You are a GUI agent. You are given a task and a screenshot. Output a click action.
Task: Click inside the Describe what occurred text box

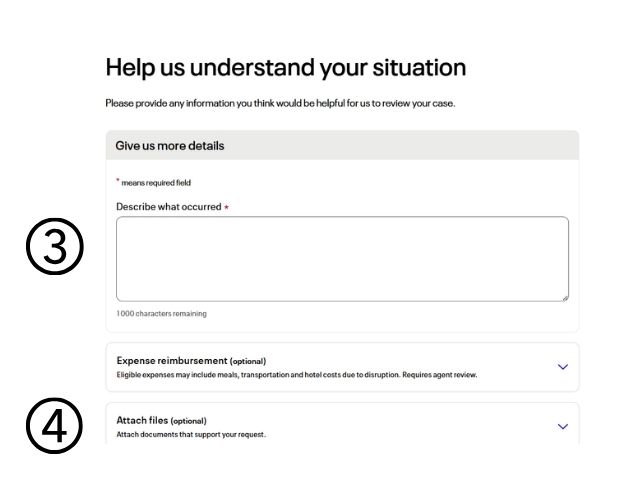(x=342, y=259)
